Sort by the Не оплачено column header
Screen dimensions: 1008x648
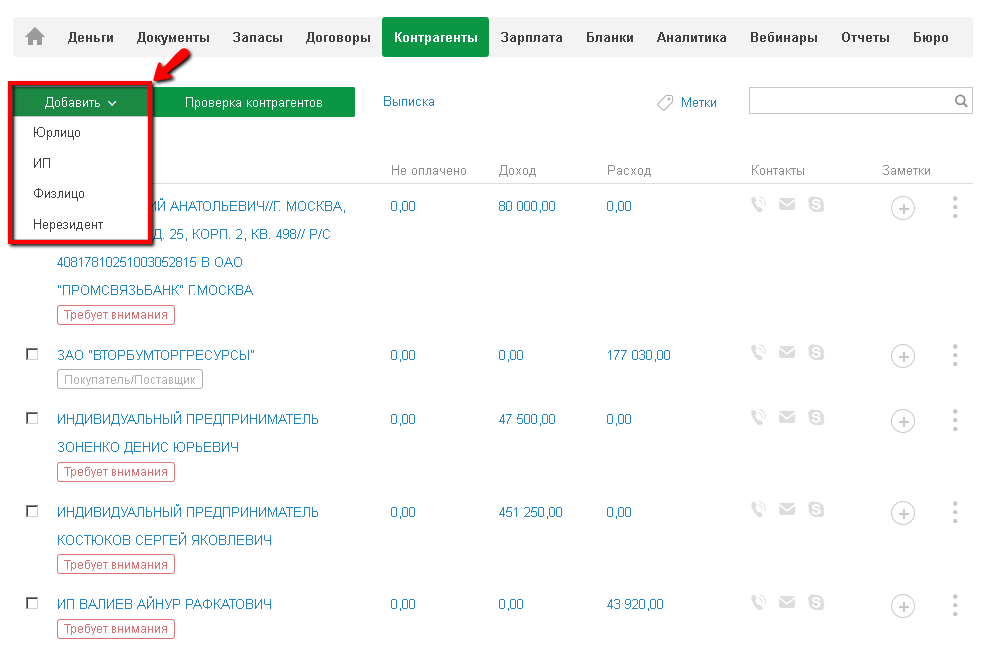tap(429, 170)
